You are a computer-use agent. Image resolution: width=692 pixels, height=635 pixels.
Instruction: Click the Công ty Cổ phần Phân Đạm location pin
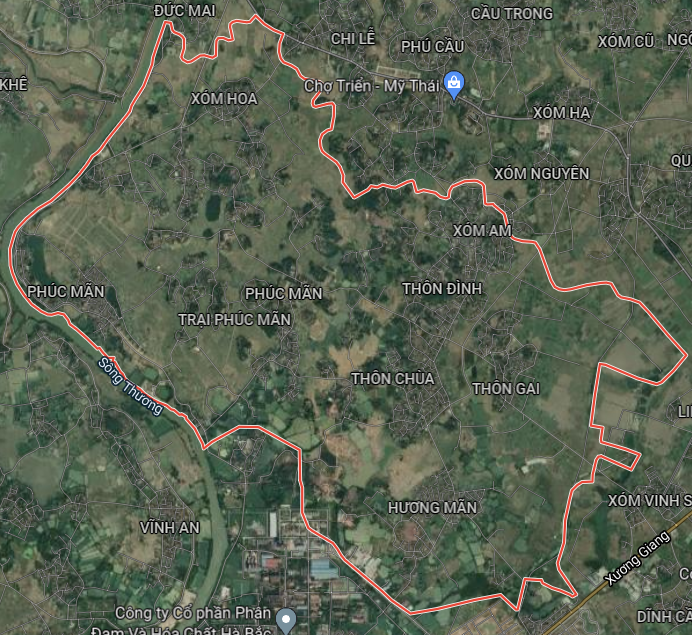tap(286, 621)
